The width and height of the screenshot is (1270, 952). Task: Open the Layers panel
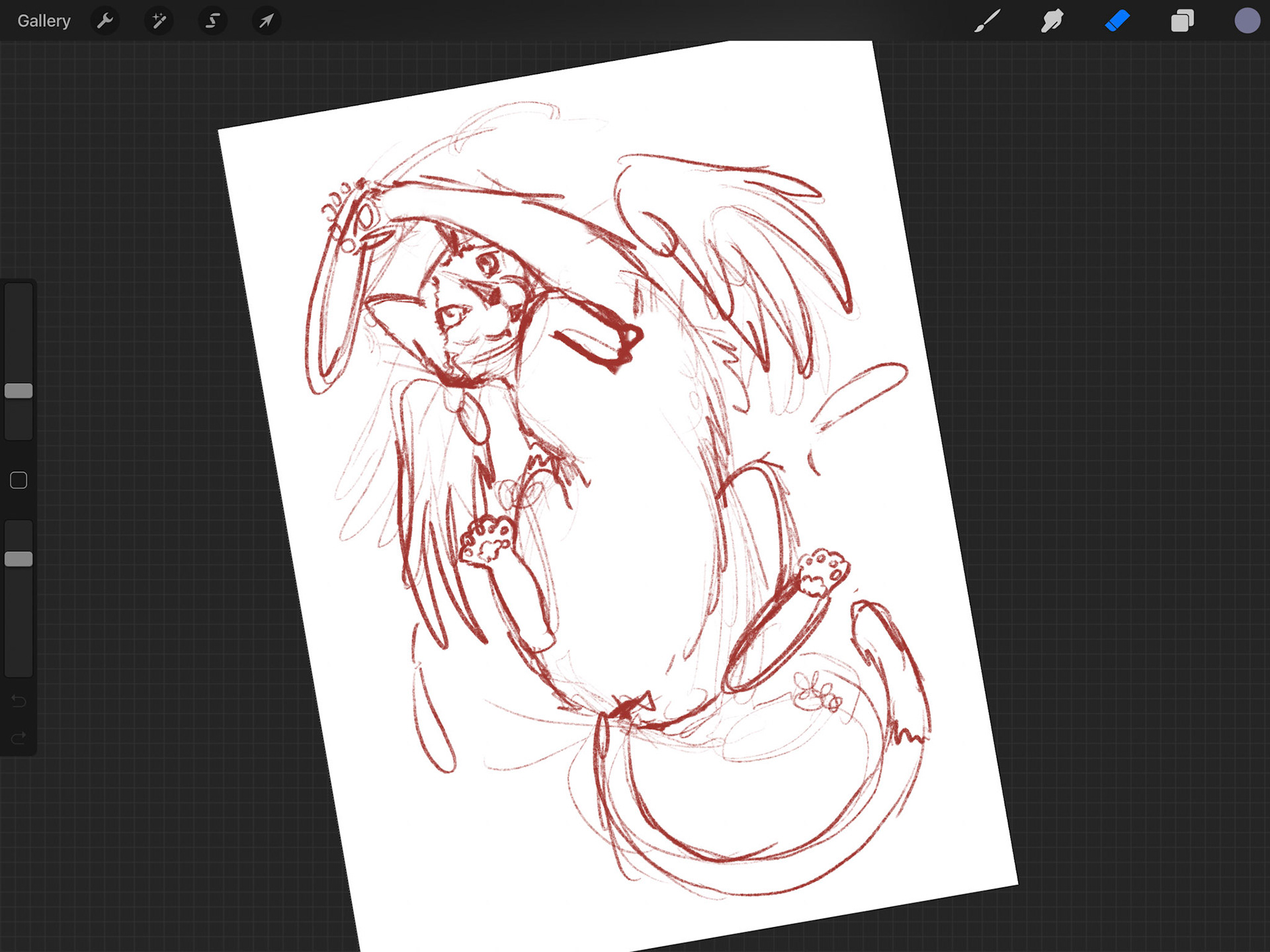pos(1182,21)
